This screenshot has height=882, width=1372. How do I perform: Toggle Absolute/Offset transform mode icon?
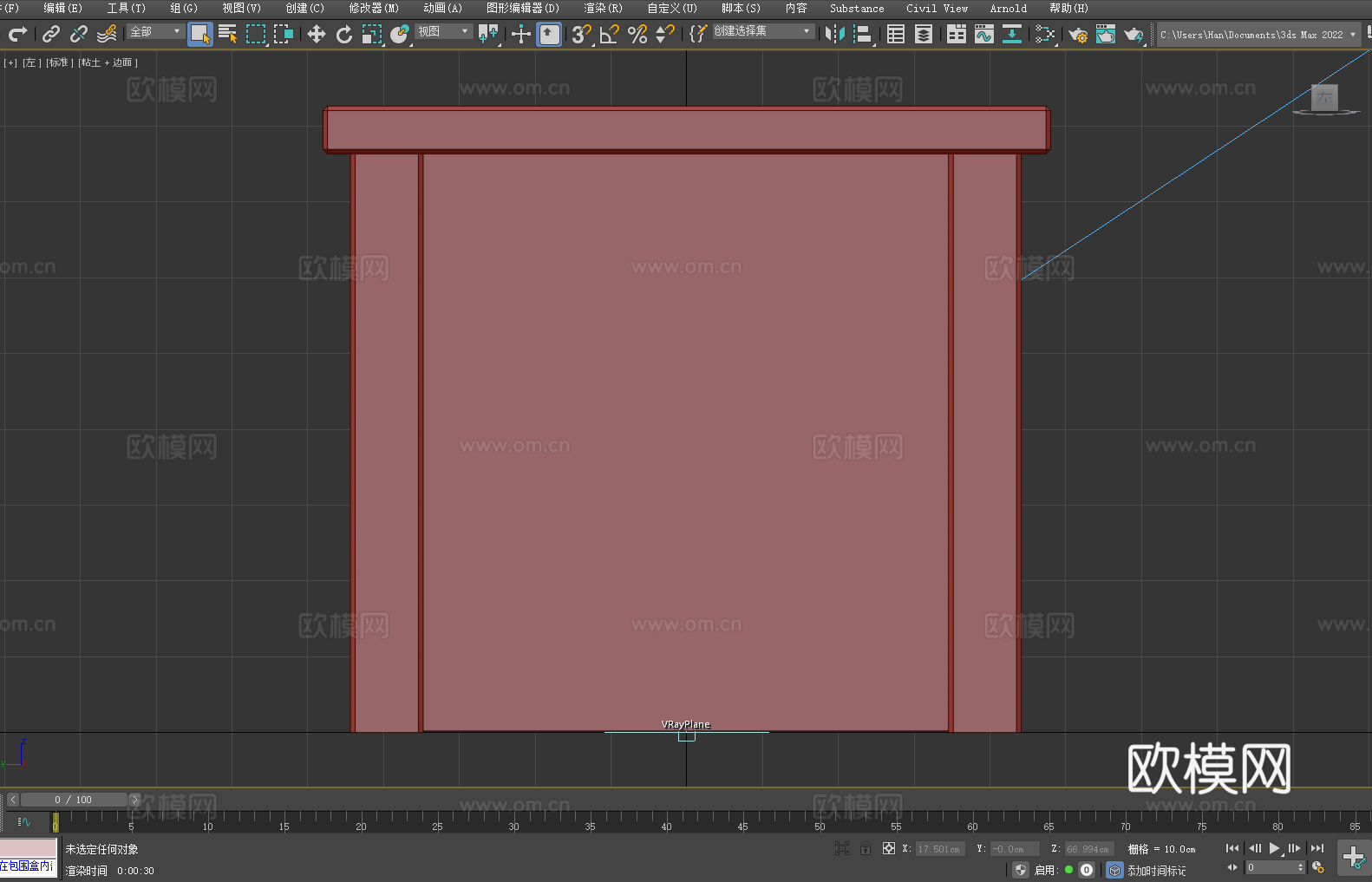(888, 848)
